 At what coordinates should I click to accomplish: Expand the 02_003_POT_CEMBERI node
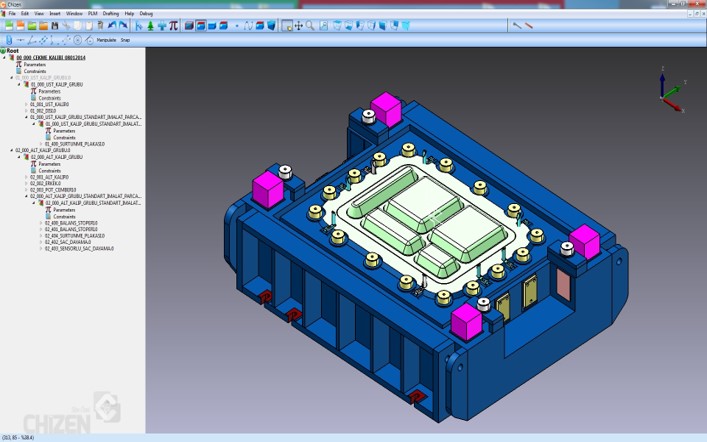(x=26, y=190)
